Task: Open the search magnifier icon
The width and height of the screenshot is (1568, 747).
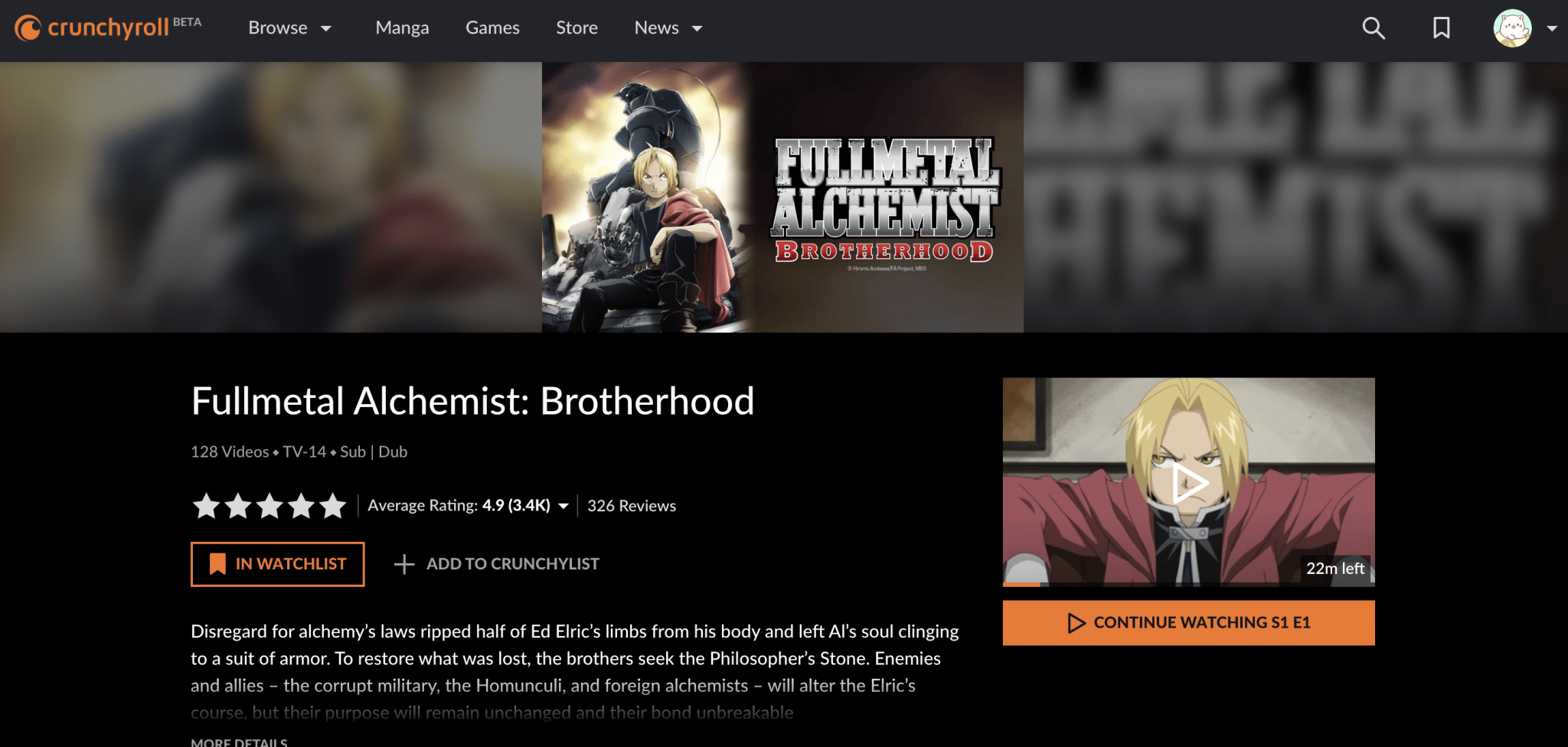Action: point(1374,28)
